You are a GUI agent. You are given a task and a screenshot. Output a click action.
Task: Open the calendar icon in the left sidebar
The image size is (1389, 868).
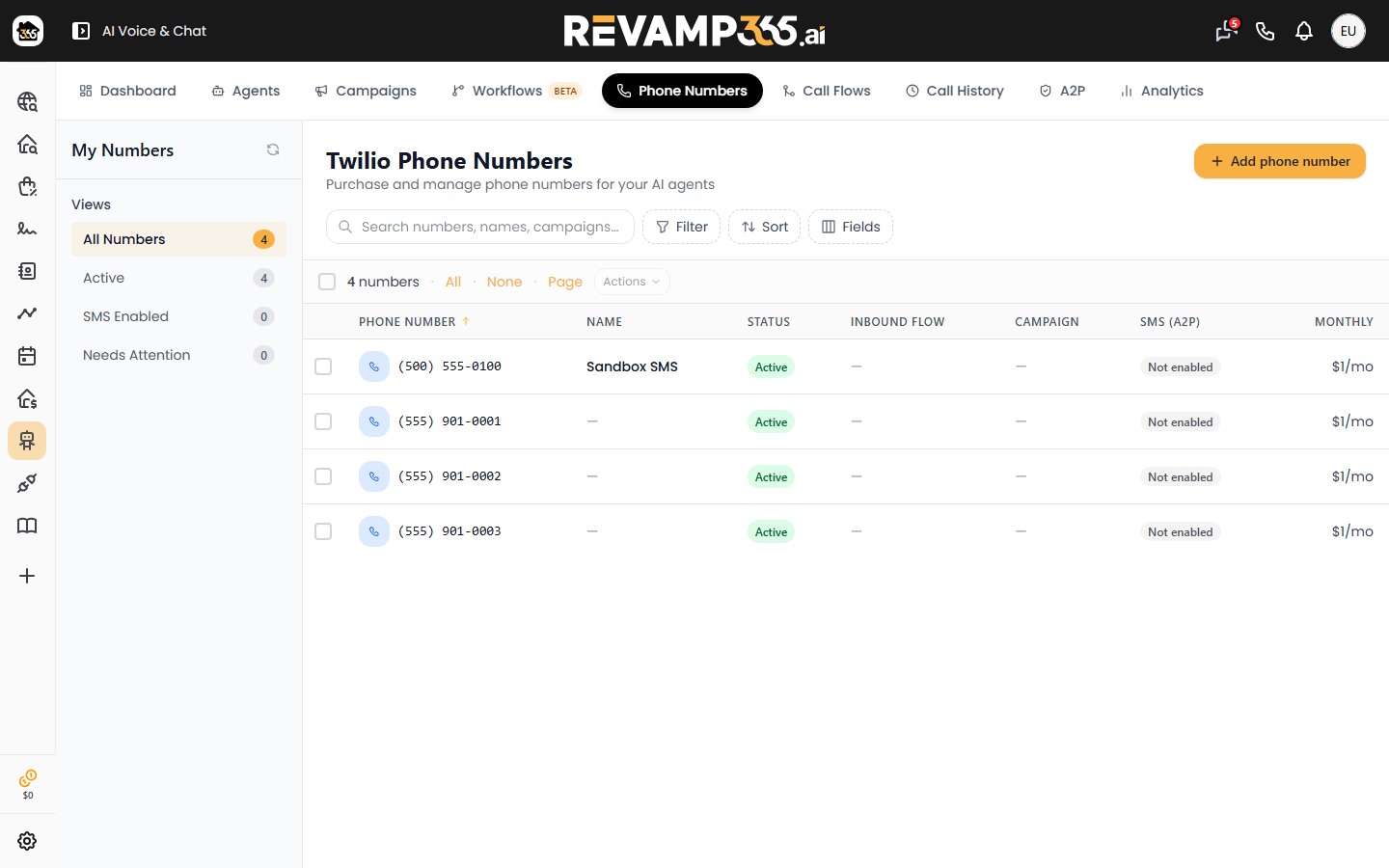(x=27, y=356)
